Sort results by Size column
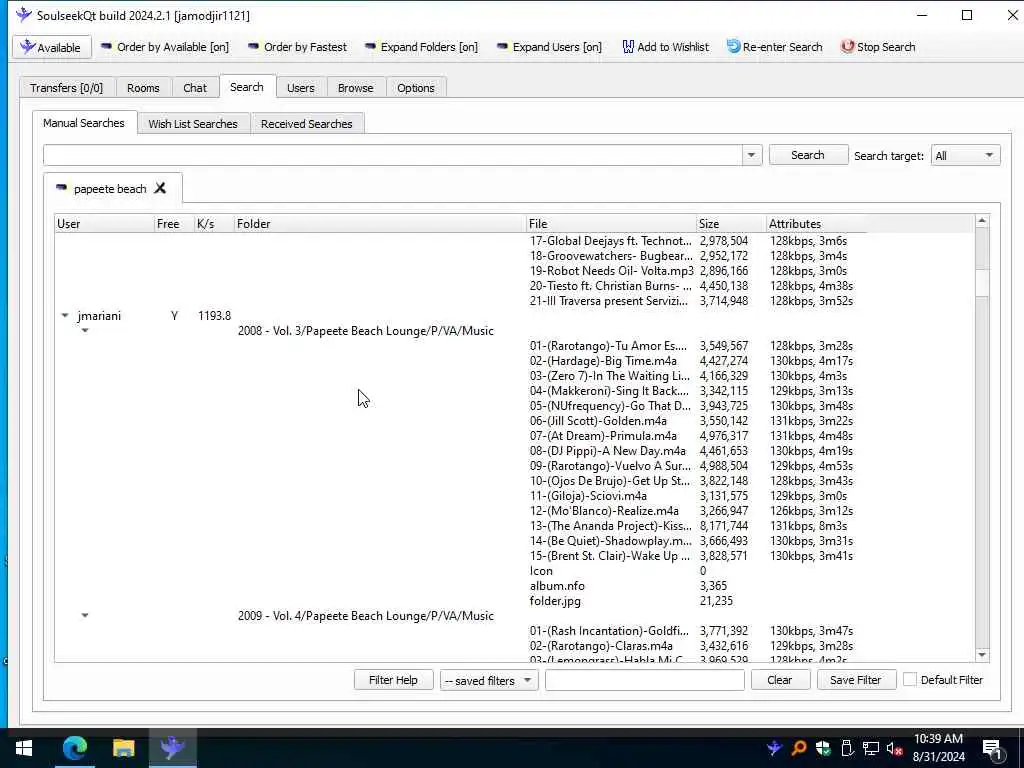 731,223
